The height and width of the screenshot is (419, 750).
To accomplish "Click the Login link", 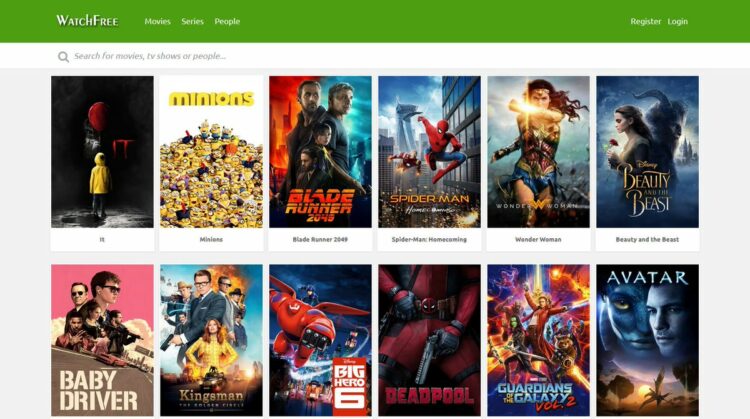I will pyautogui.click(x=678, y=21).
